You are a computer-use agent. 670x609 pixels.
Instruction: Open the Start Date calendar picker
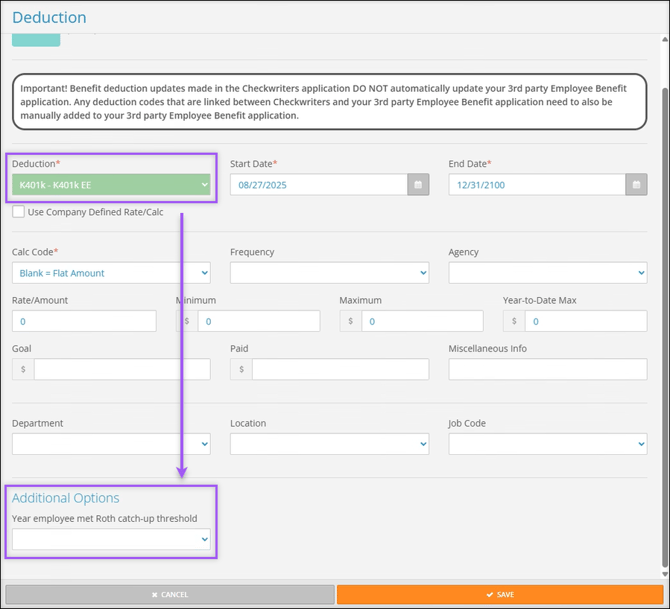(418, 185)
